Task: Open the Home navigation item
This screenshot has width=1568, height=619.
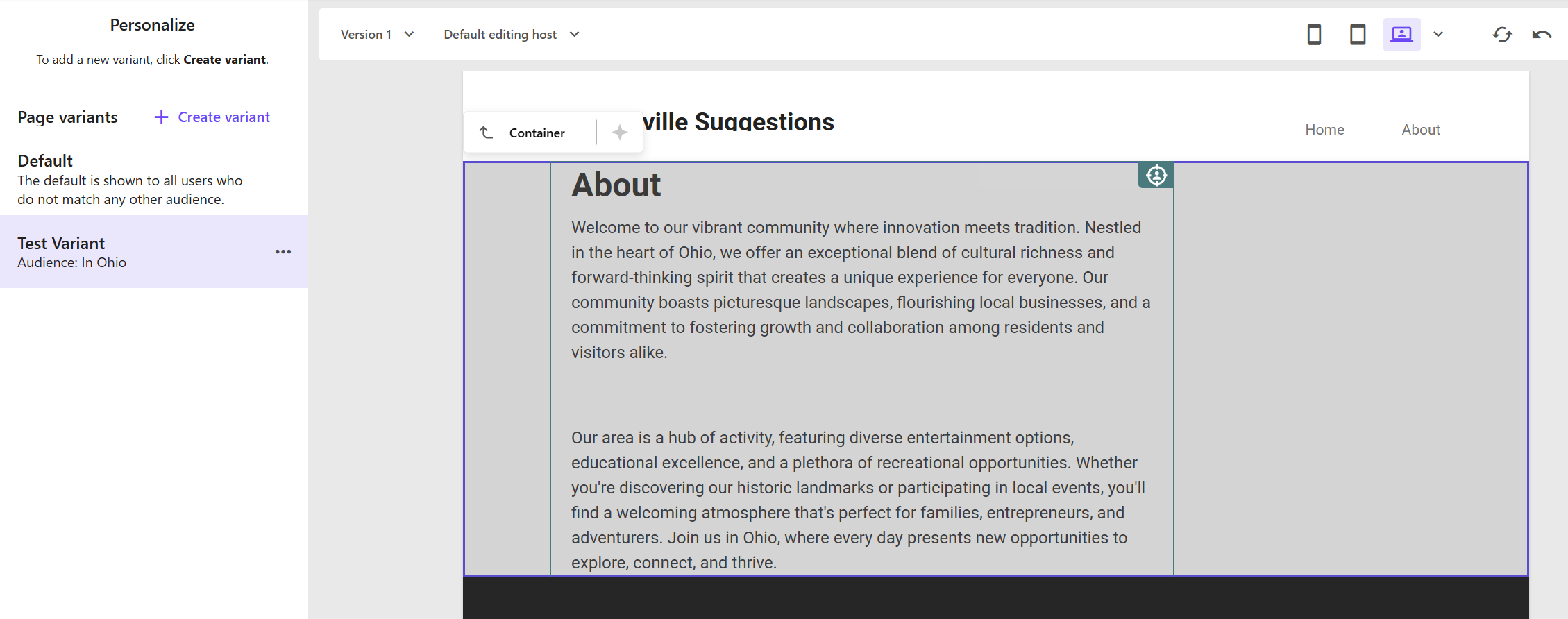Action: [1324, 130]
